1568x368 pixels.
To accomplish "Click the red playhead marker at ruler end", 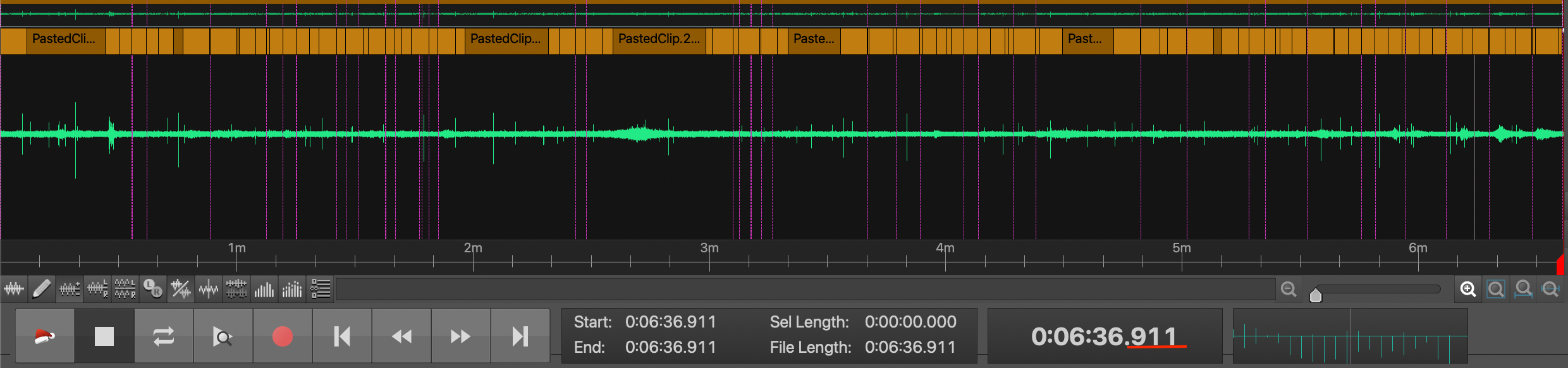I will click(x=1560, y=264).
